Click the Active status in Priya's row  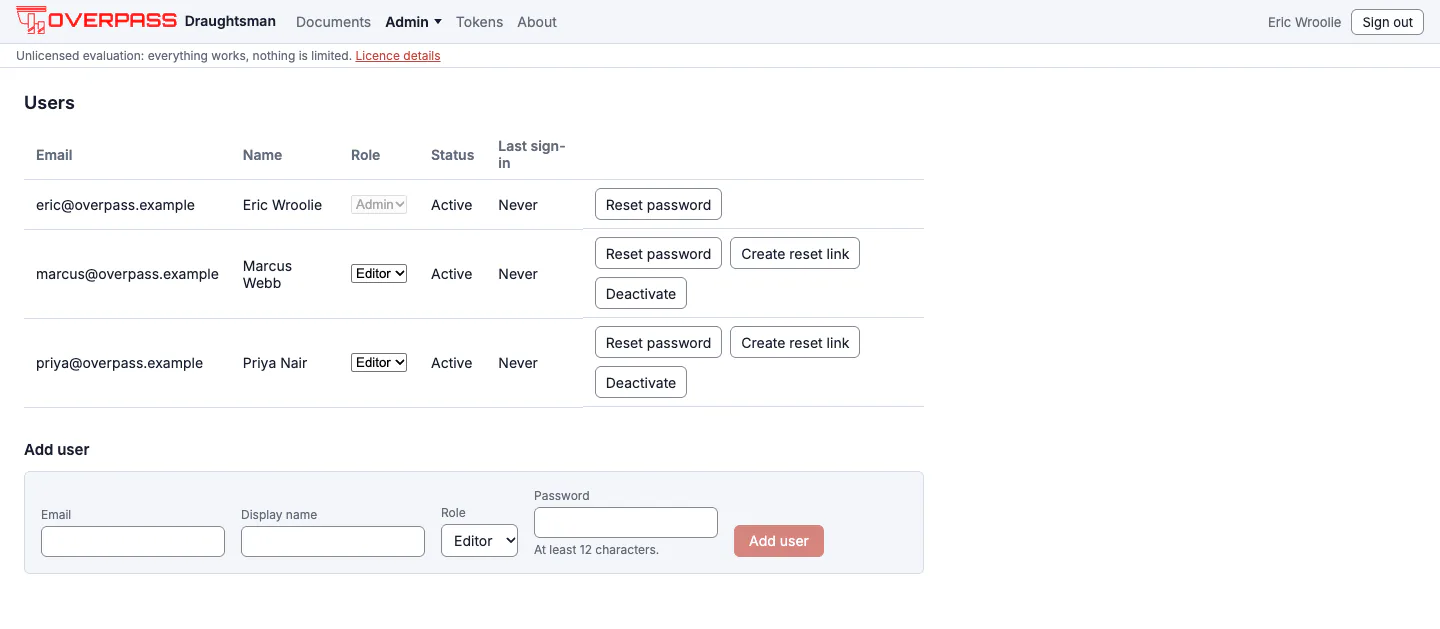pos(451,363)
